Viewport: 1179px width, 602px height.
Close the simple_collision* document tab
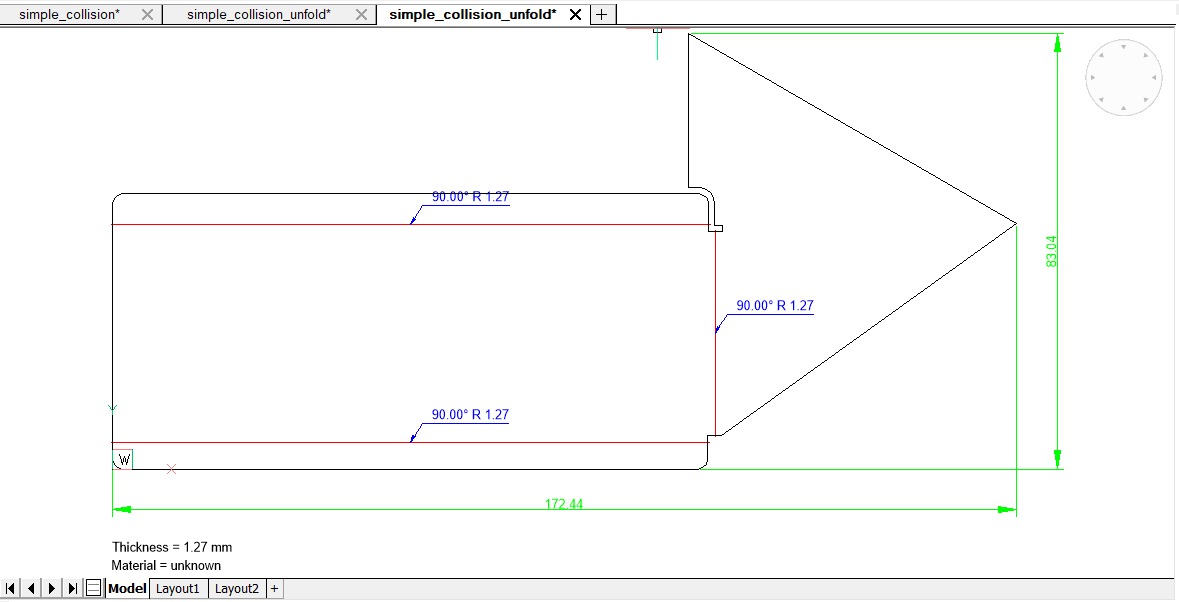click(148, 14)
